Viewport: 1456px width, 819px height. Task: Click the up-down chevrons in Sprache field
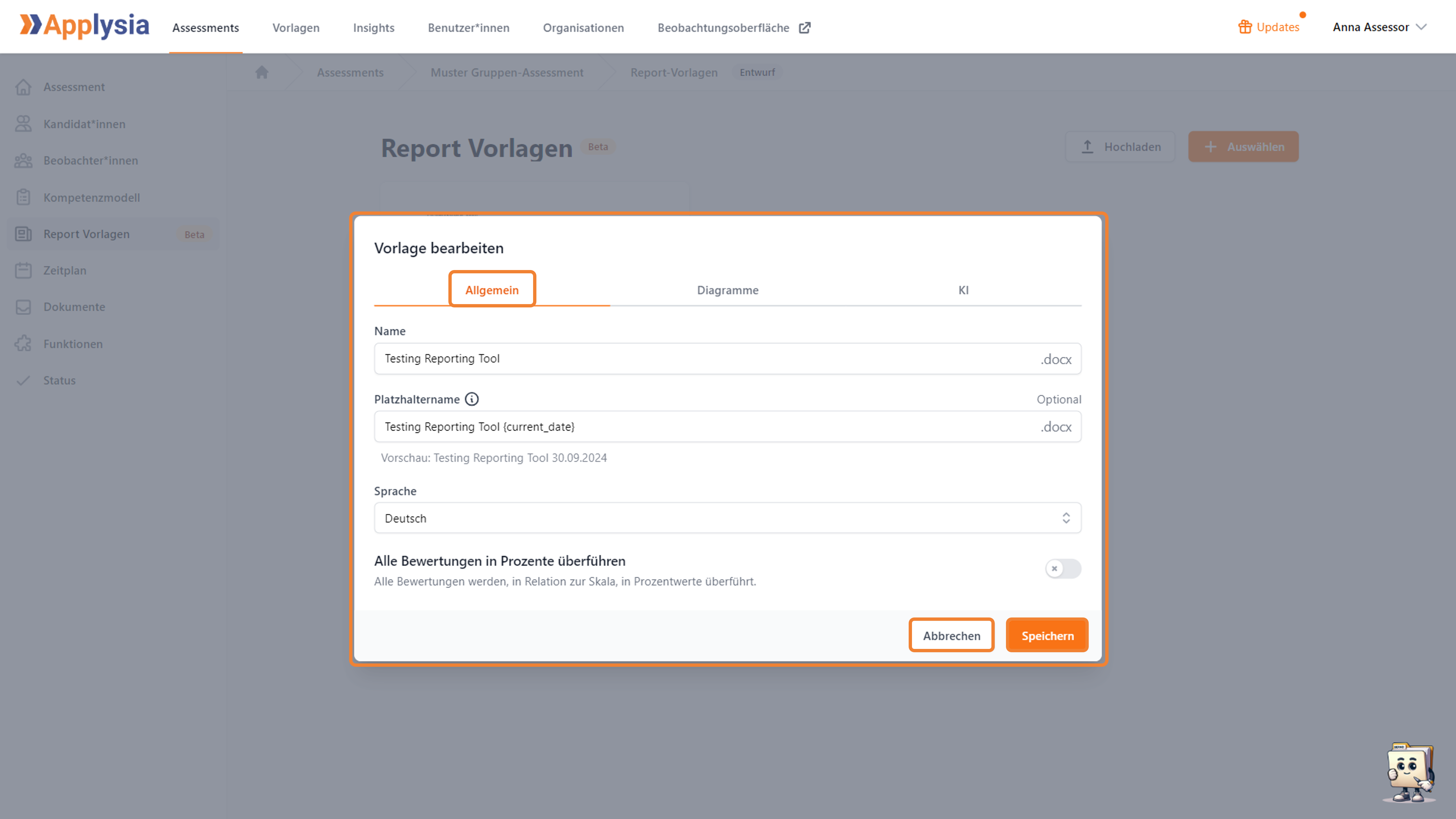pos(1066,518)
